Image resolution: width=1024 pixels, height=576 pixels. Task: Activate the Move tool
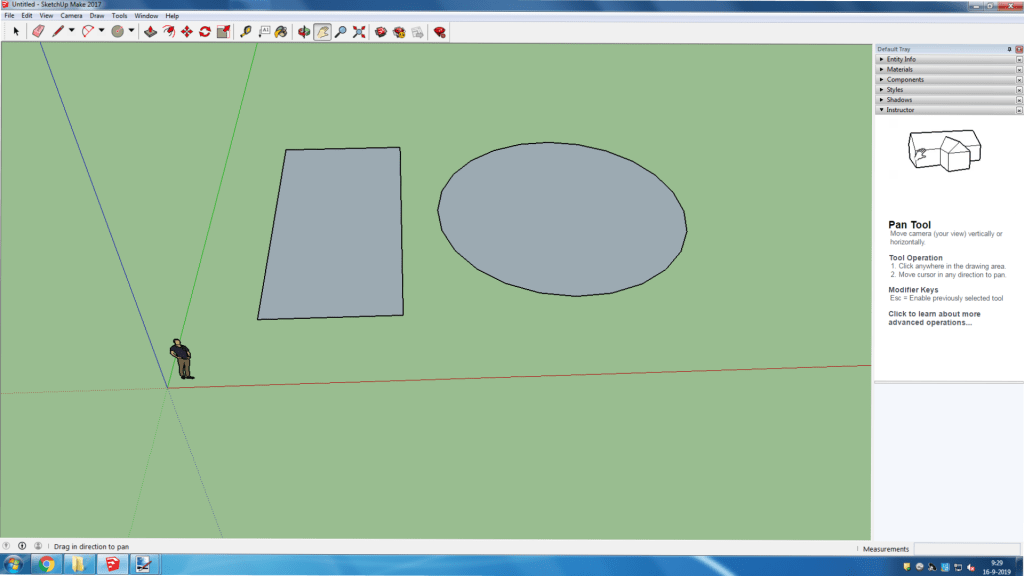pos(186,32)
